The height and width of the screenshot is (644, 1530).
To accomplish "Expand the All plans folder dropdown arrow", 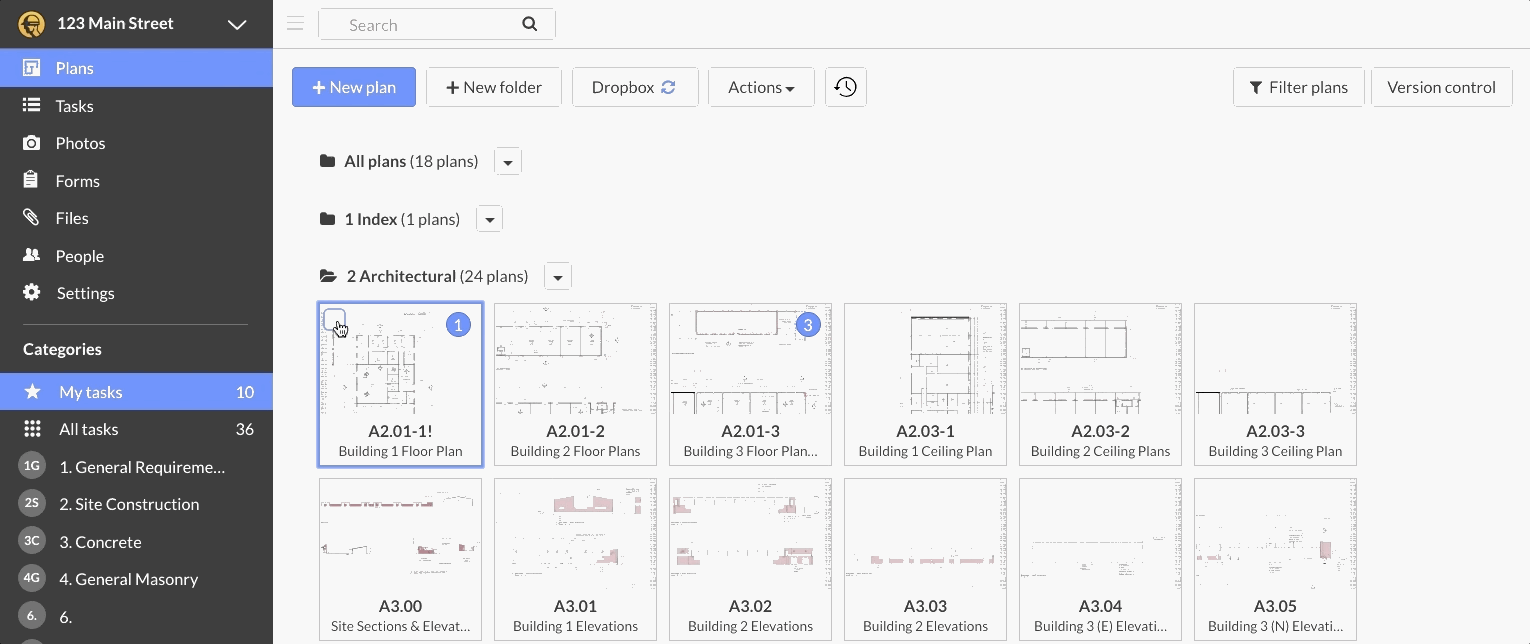I will click(x=508, y=162).
